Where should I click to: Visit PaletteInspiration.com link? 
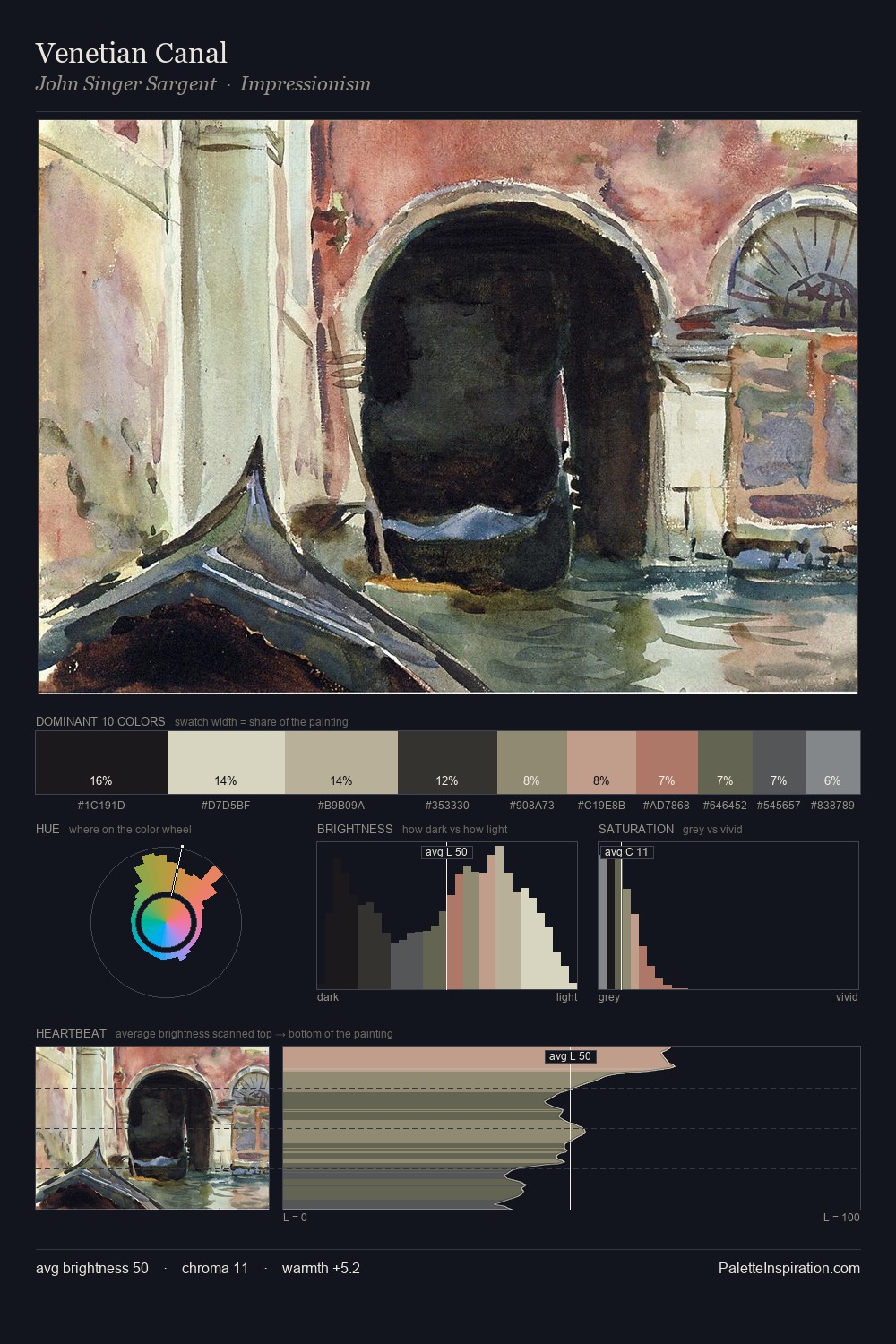[x=789, y=1268]
